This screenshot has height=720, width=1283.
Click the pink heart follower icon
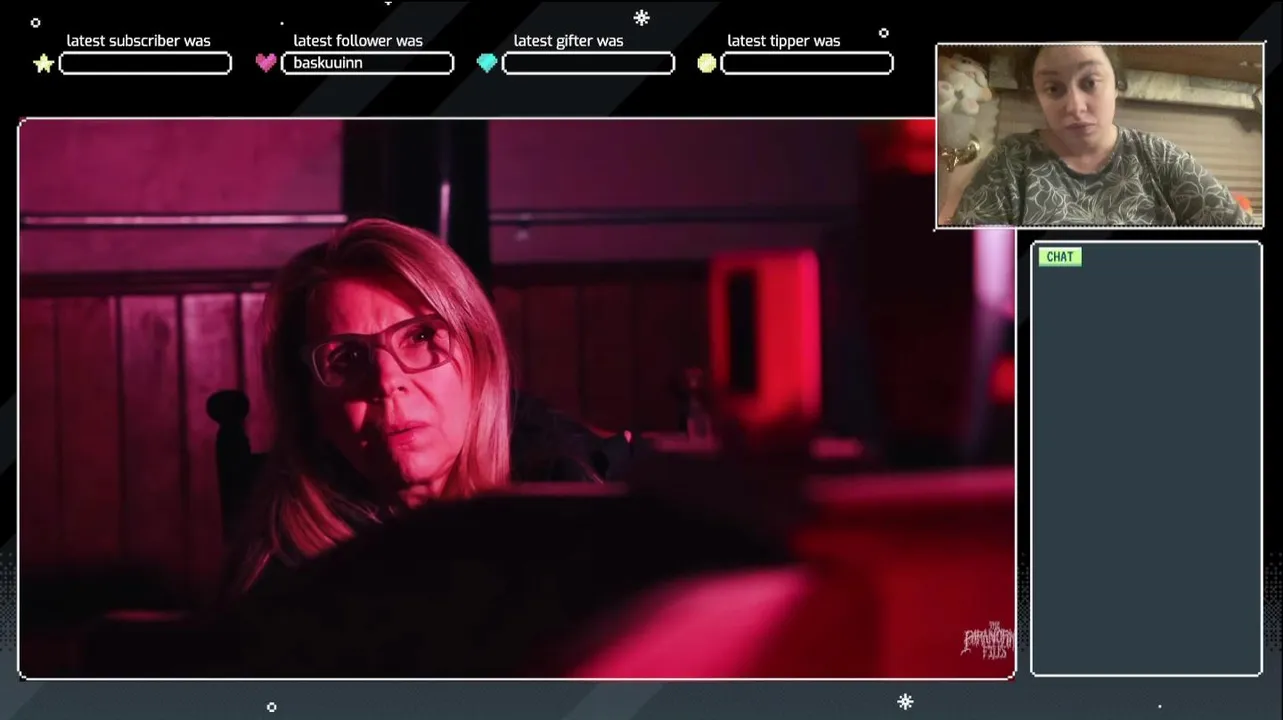(266, 63)
